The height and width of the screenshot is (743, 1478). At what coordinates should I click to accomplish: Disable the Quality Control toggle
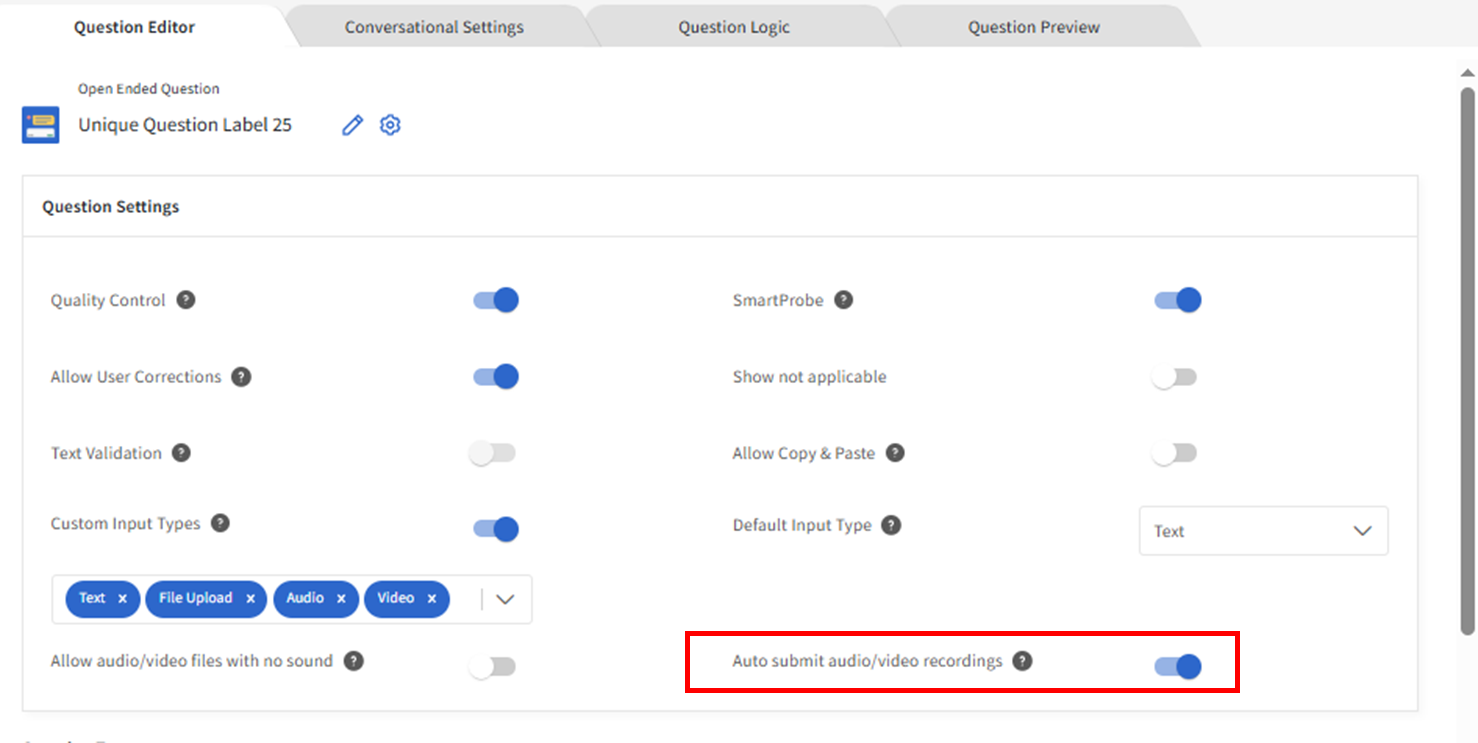point(496,300)
